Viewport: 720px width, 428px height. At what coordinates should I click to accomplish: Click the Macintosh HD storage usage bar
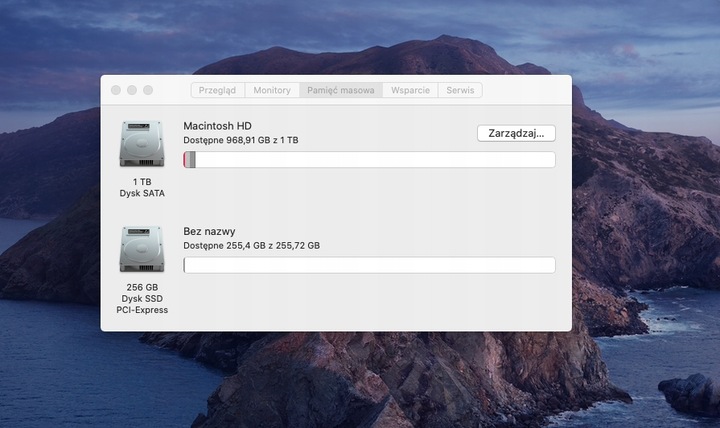pos(369,160)
